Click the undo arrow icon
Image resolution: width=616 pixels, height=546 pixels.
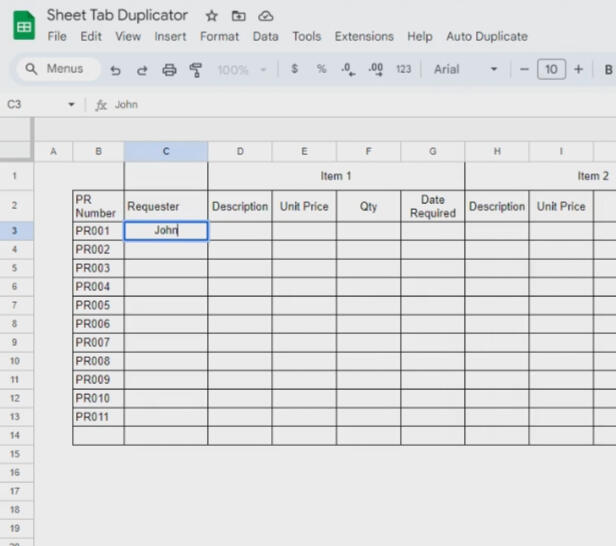(x=116, y=70)
